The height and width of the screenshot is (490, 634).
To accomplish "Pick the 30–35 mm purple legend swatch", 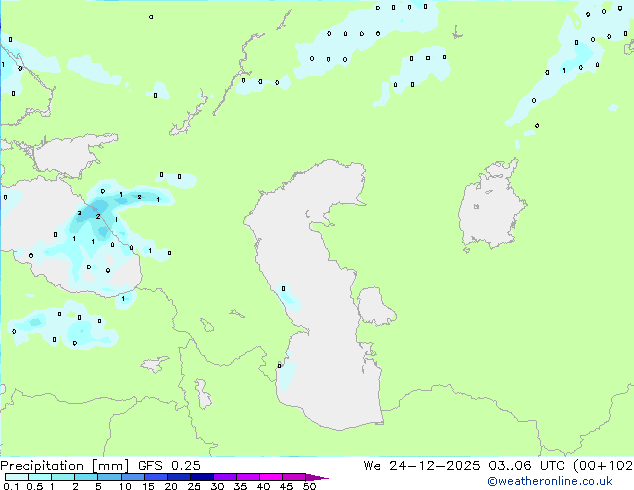I will pos(225,477).
